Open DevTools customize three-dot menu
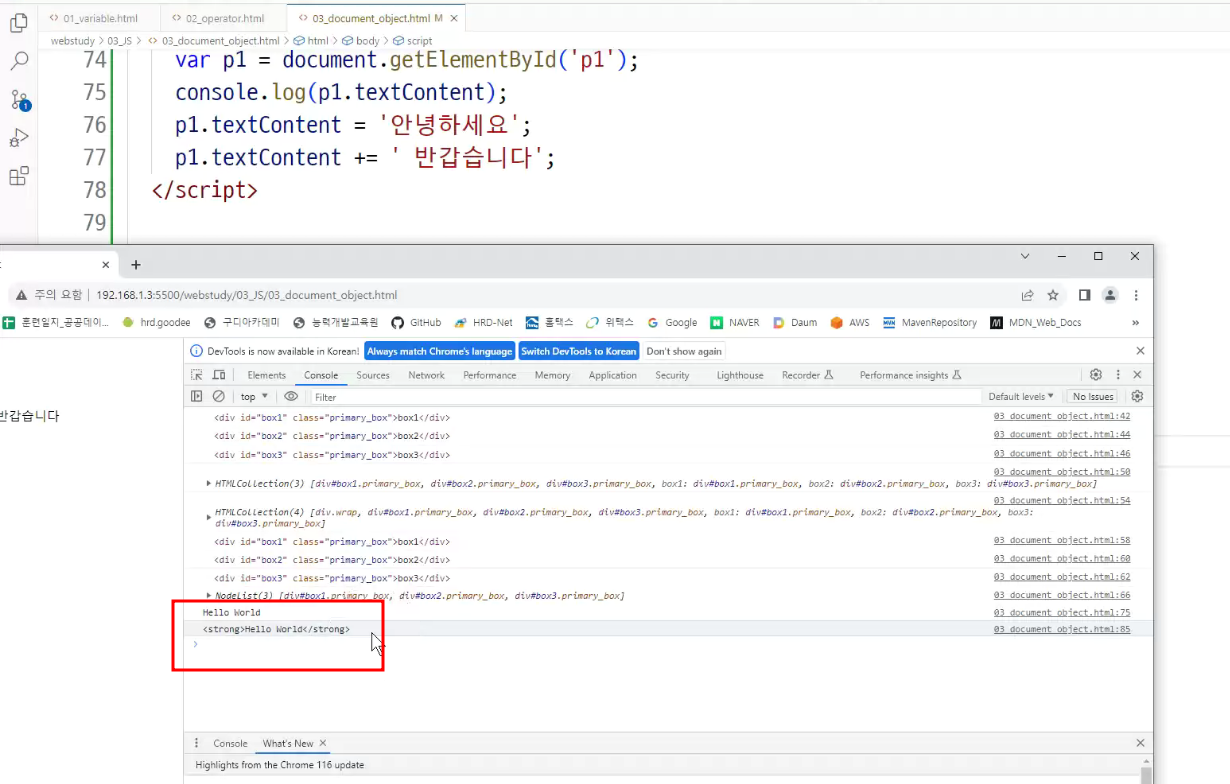 coord(1117,375)
